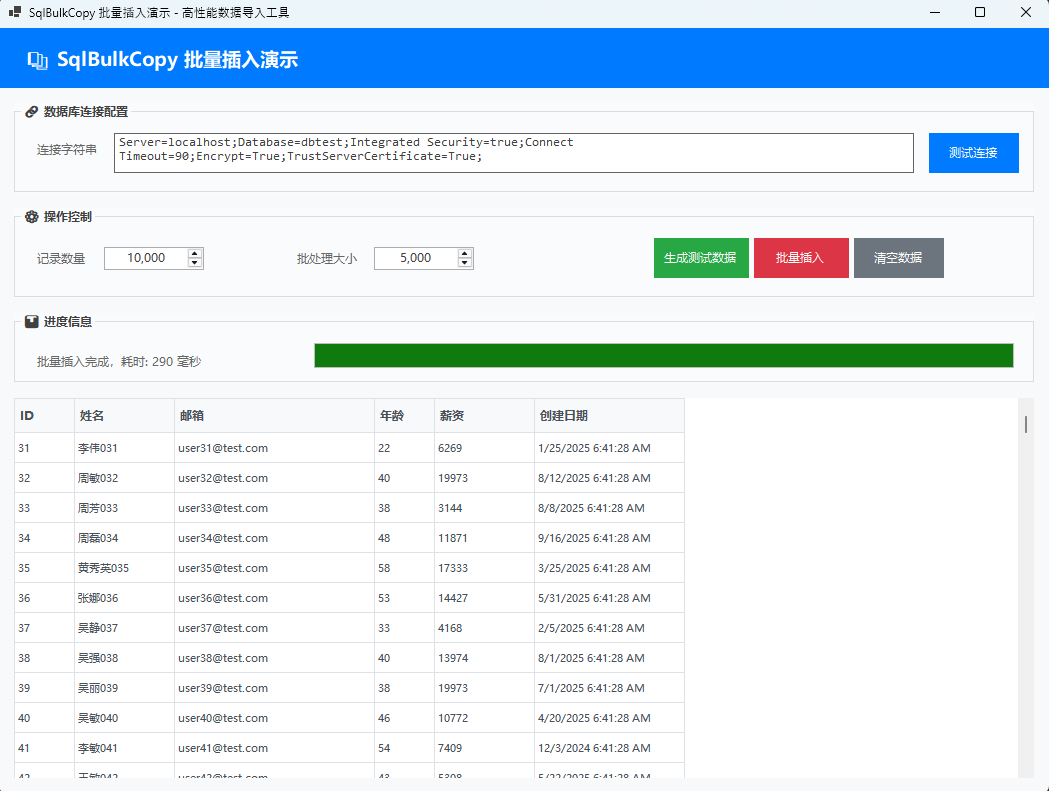Screen dimensions: 1049x791
Task: Click the green 生成测试数据 button
Action: pos(701,258)
